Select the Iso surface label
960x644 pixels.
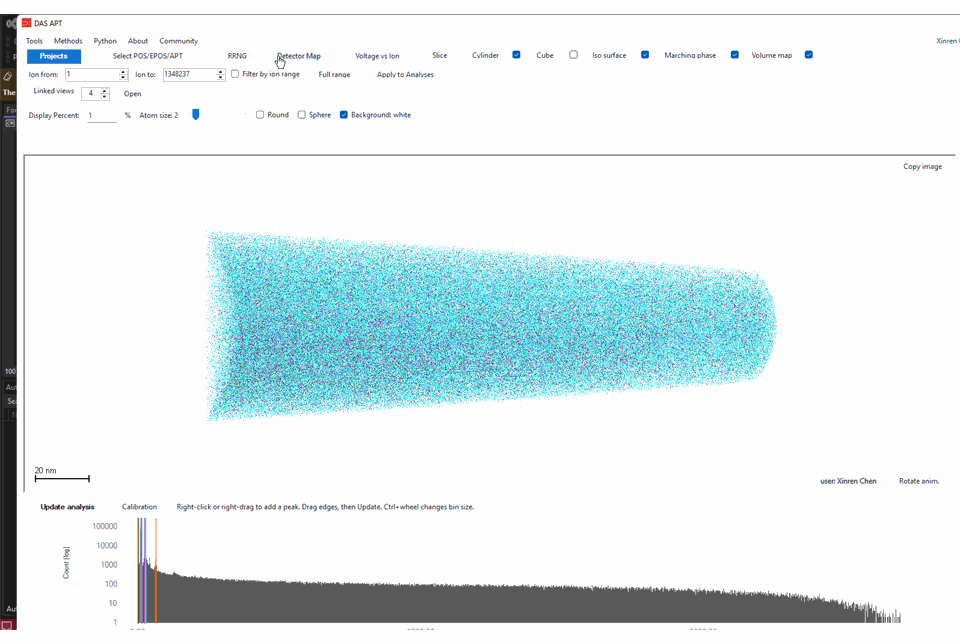609,55
